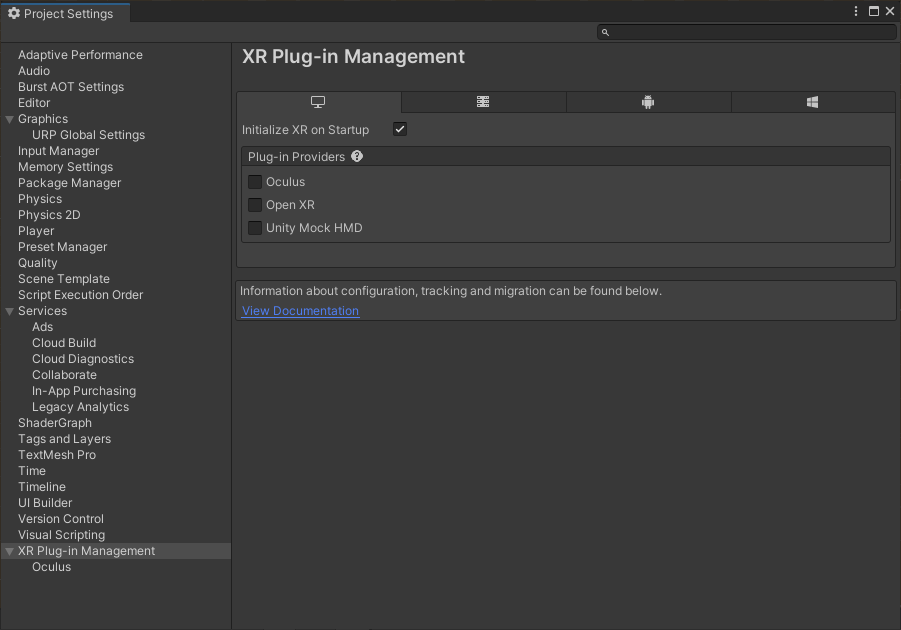Collapse the Graphics tree section
The image size is (901, 630).
10,119
